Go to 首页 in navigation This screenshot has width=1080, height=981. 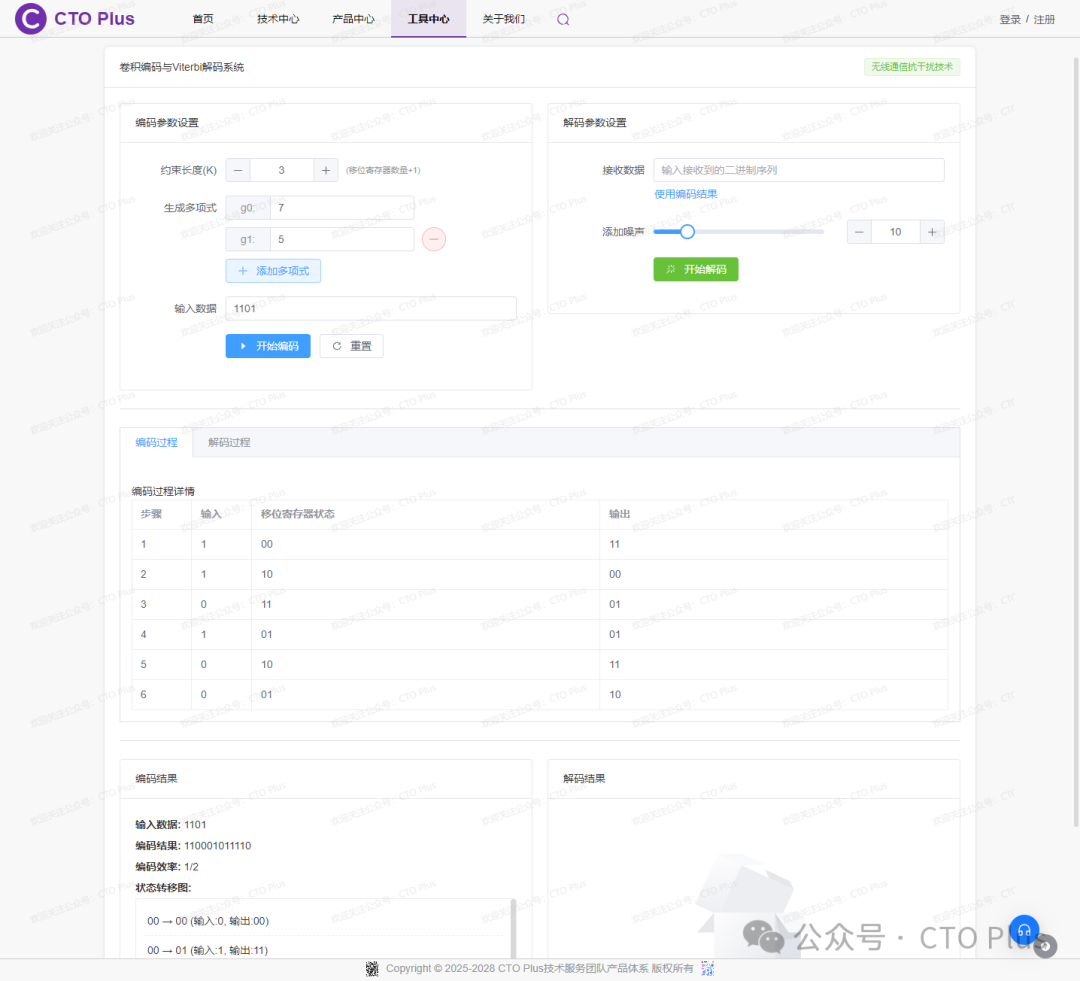(202, 19)
